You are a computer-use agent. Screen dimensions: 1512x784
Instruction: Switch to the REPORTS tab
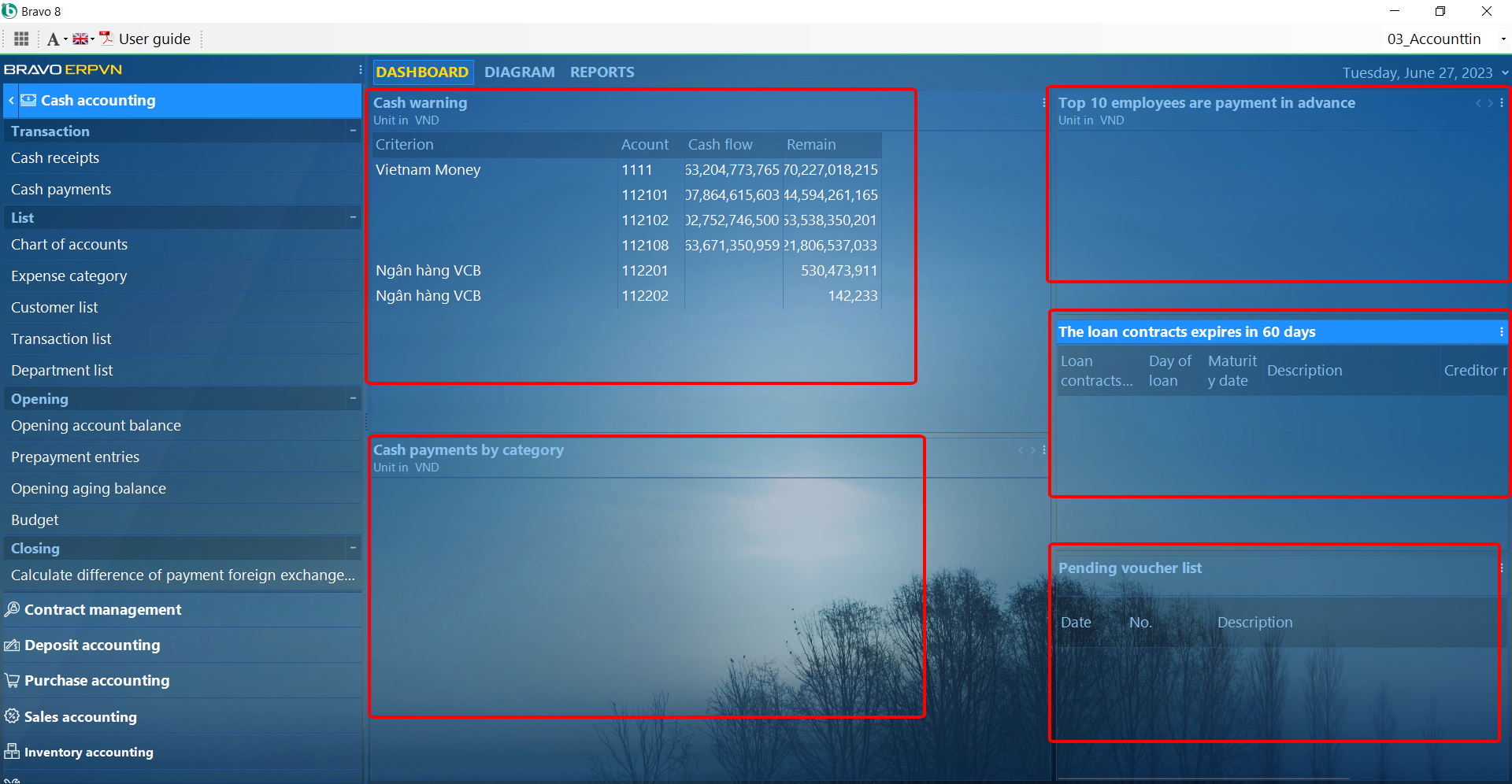[x=602, y=72]
